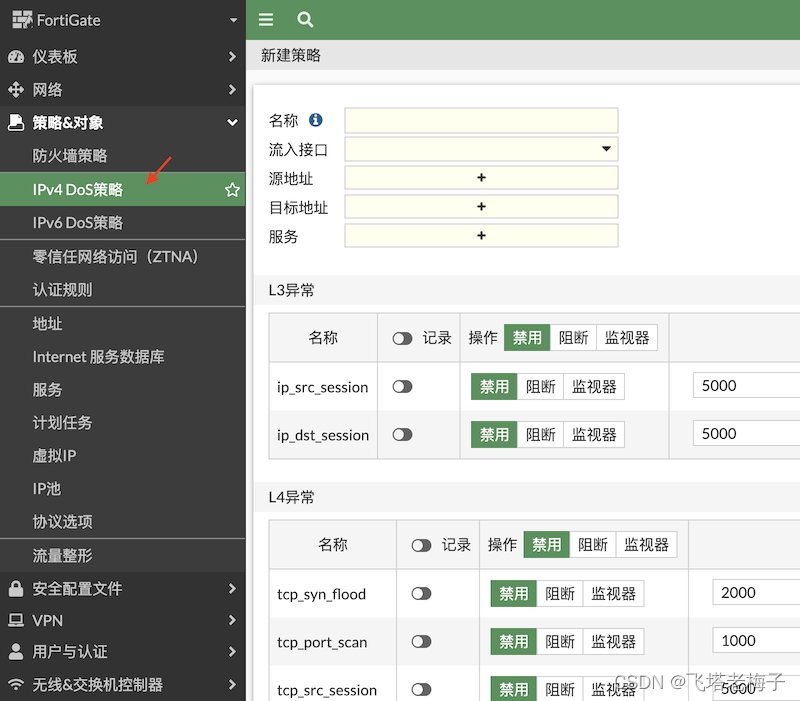Set tcp_syn_flood action to 阻断

[560, 593]
